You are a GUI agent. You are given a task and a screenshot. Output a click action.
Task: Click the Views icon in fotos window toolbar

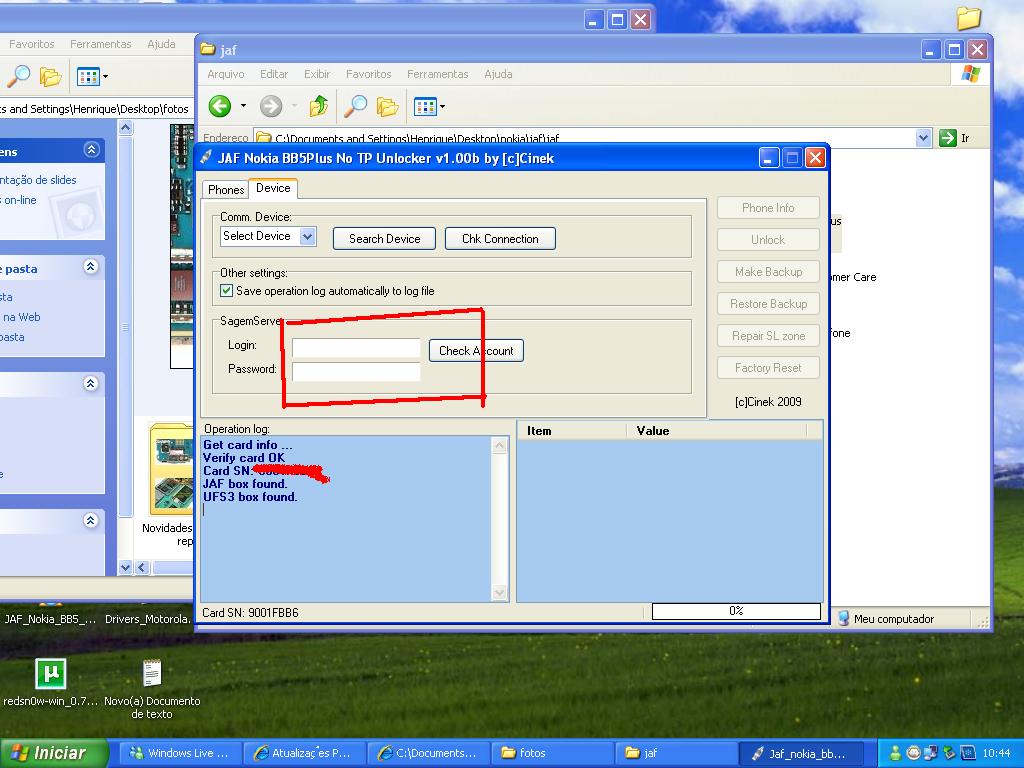[88, 76]
